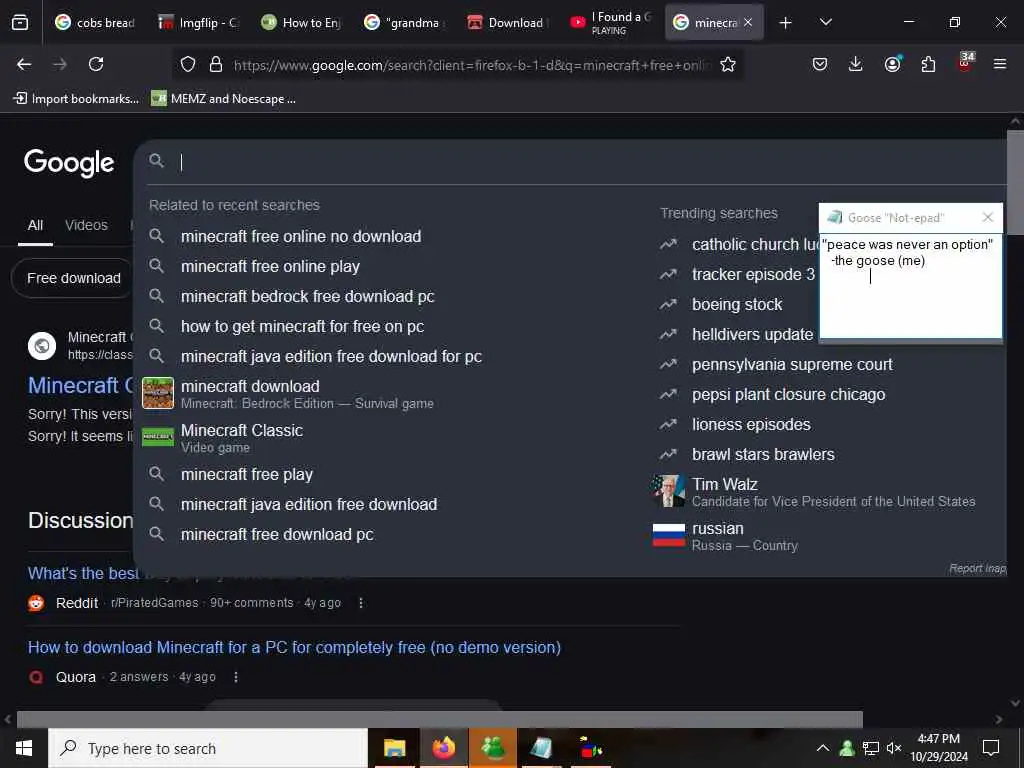Screen dimensions: 1024x768
Task: Toggle muted volume tray icon
Action: (x=894, y=748)
